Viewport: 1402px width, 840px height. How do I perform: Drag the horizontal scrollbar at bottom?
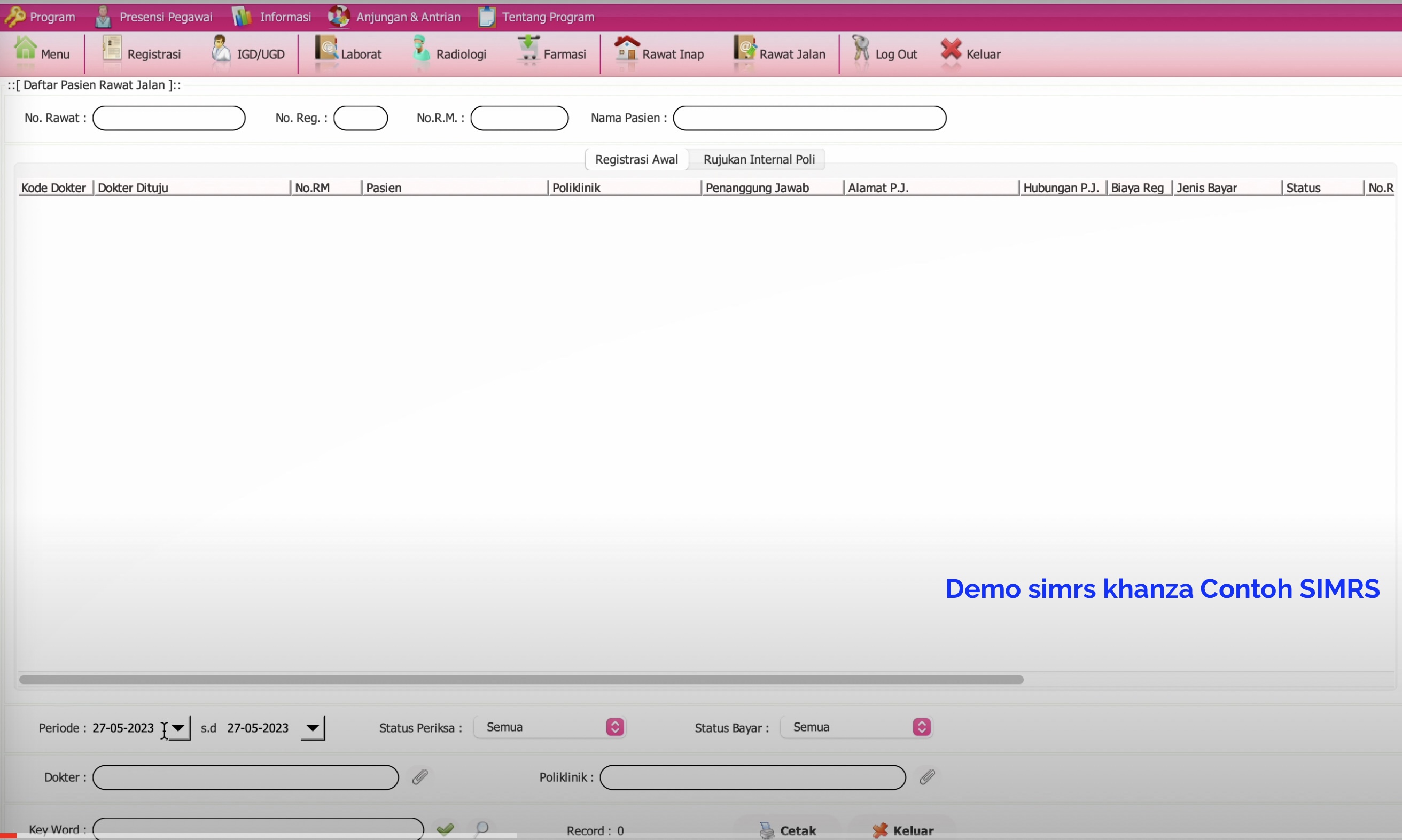pyautogui.click(x=521, y=680)
